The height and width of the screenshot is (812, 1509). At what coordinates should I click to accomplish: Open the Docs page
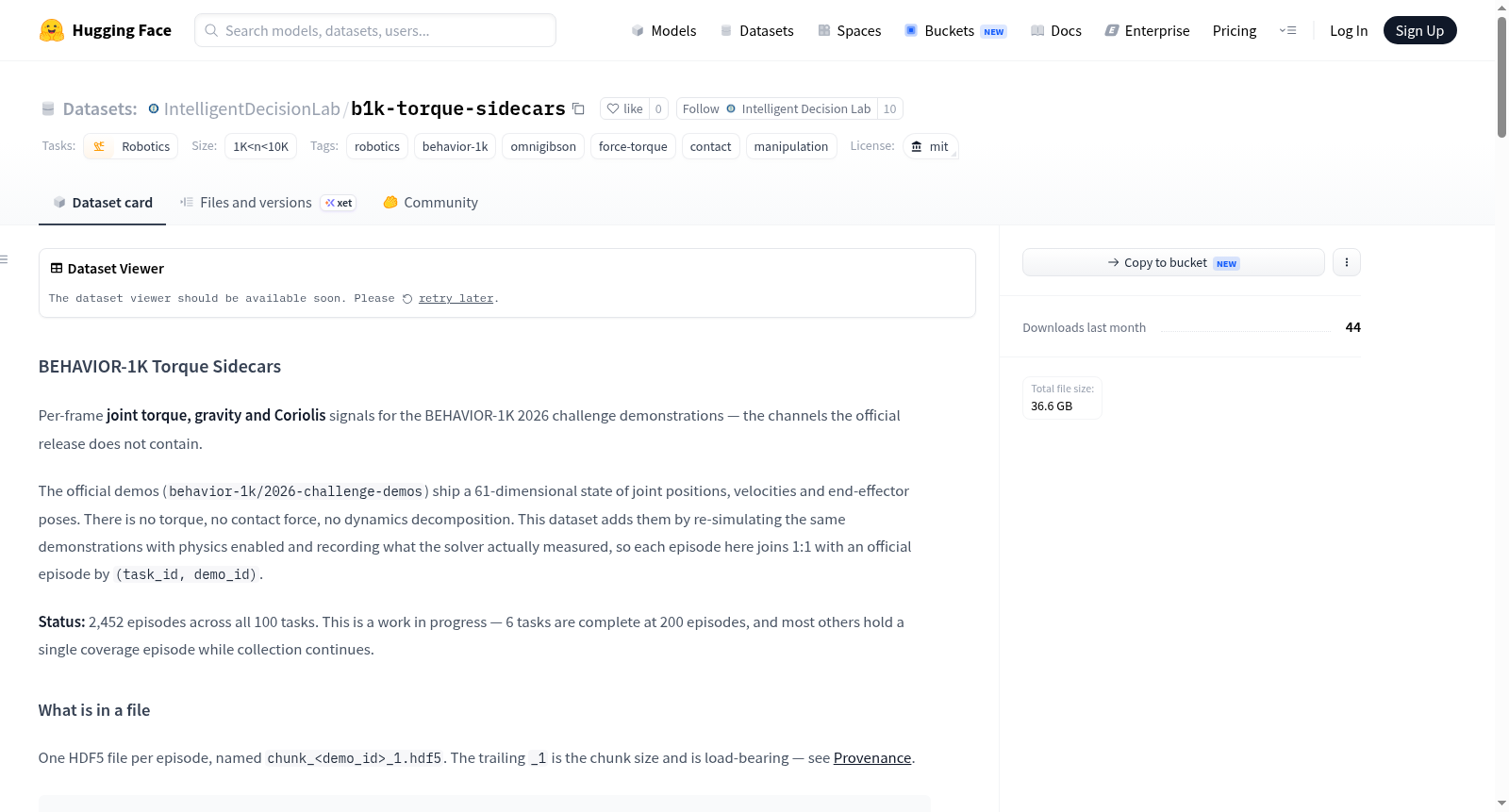click(x=1056, y=30)
